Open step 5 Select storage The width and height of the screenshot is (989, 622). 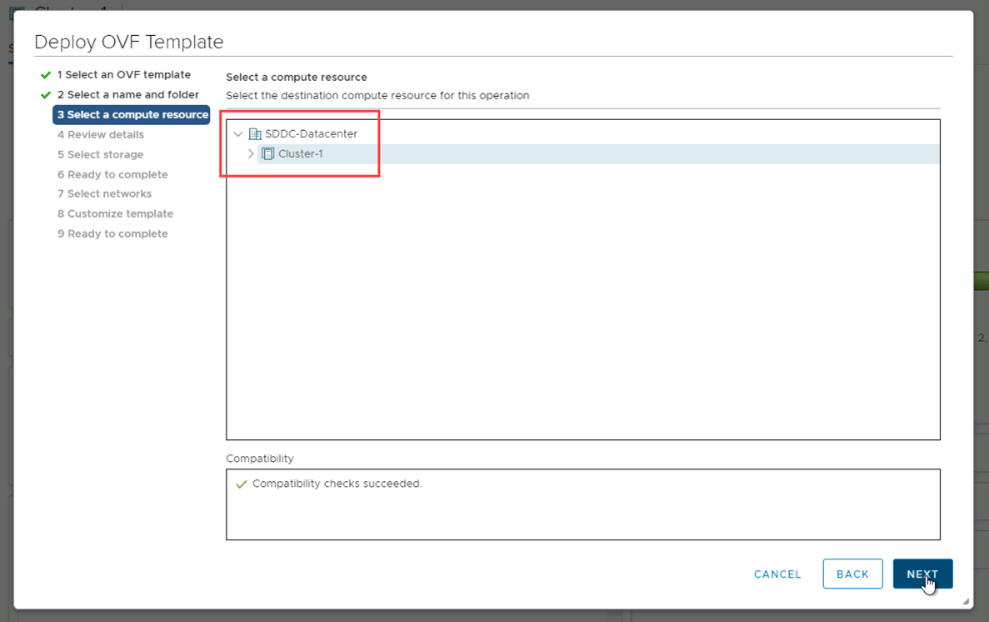pyautogui.click(x=100, y=155)
